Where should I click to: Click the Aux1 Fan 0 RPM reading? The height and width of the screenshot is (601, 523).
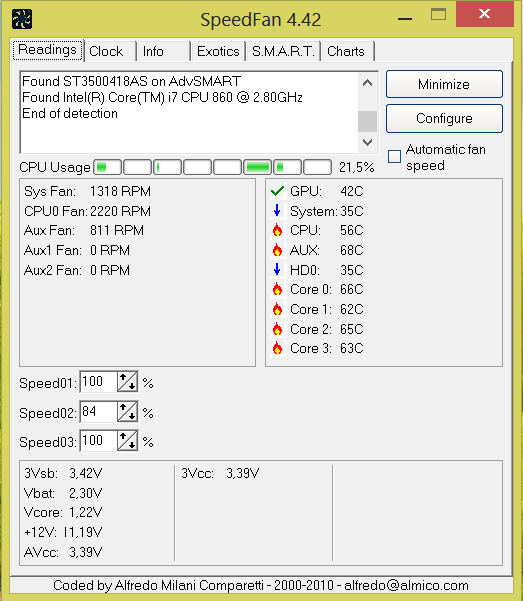77,250
